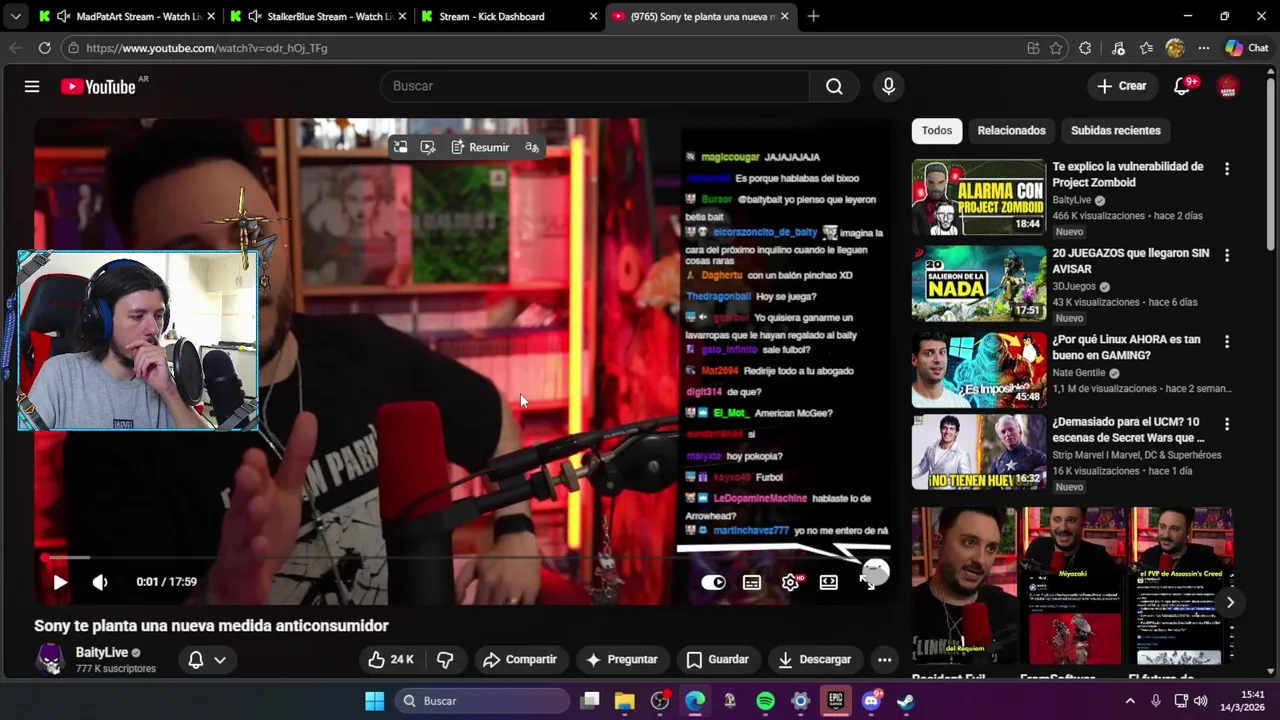Screen dimensions: 1280x720
Task: Click the Preguntar ask button
Action: click(x=622, y=659)
